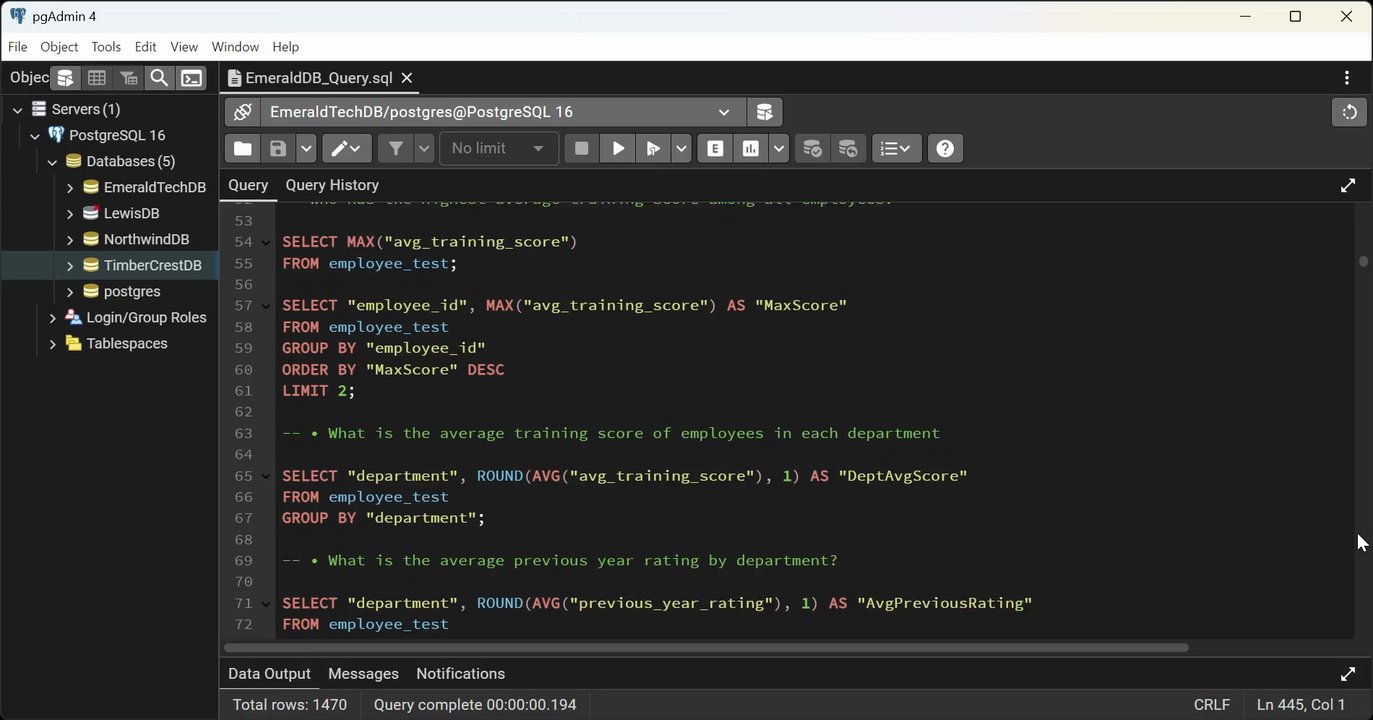Open the database connection dropdown
This screenshot has width=1373, height=720.
[x=723, y=112]
